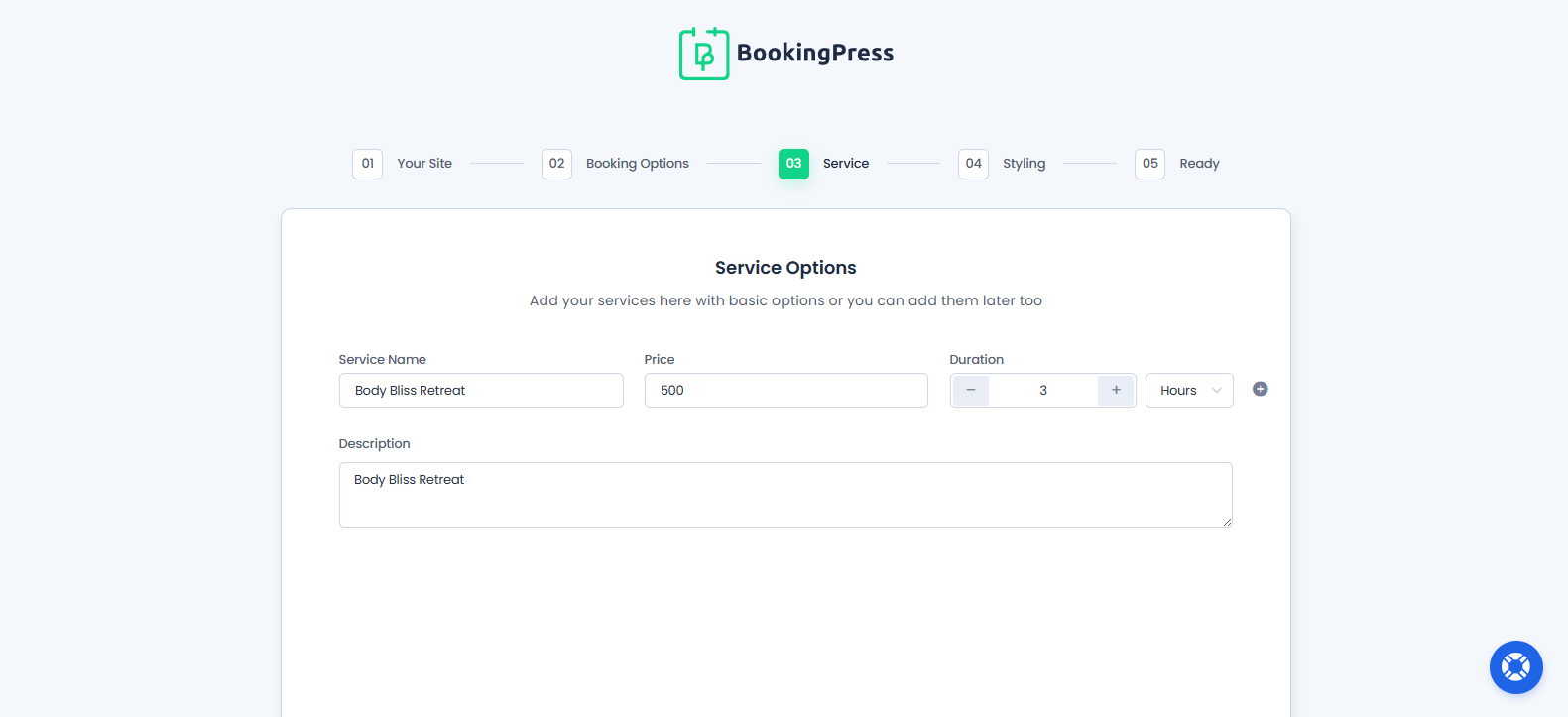Click the step 04 number badge

tap(973, 164)
